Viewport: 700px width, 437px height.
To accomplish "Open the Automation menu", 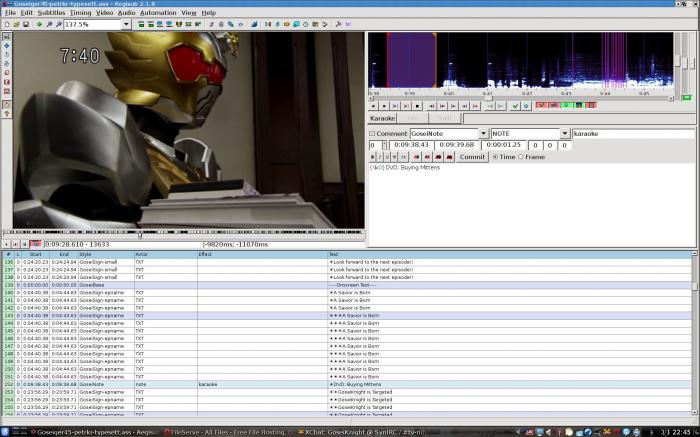I will tap(158, 12).
